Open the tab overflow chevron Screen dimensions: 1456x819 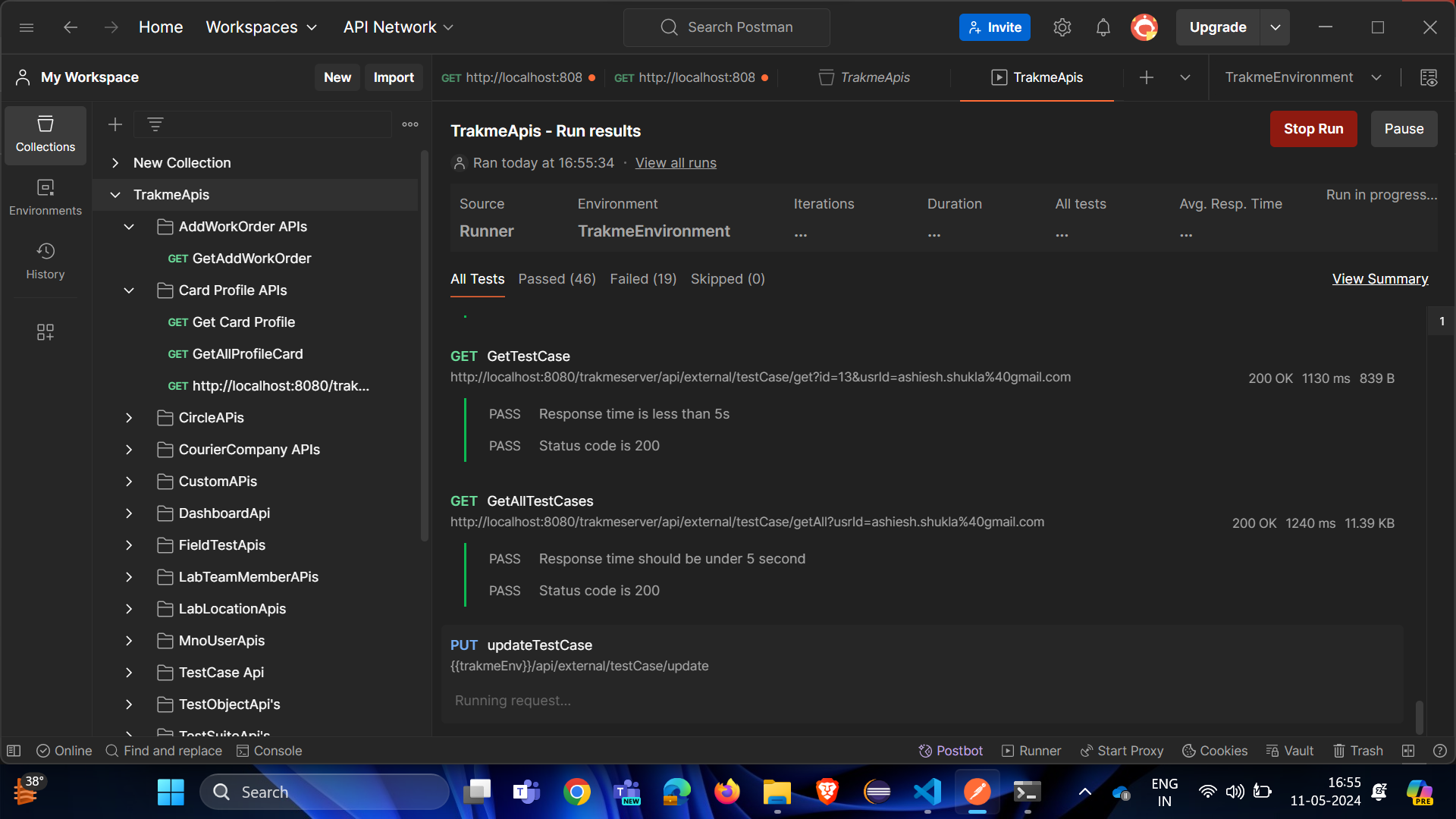1185,77
